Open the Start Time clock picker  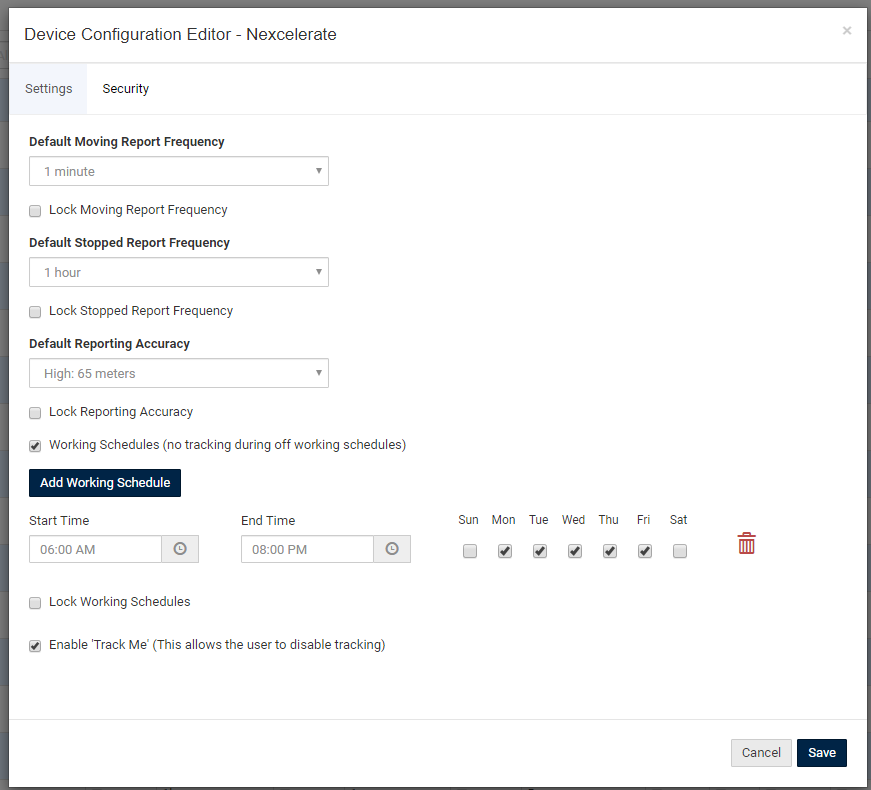(180, 549)
